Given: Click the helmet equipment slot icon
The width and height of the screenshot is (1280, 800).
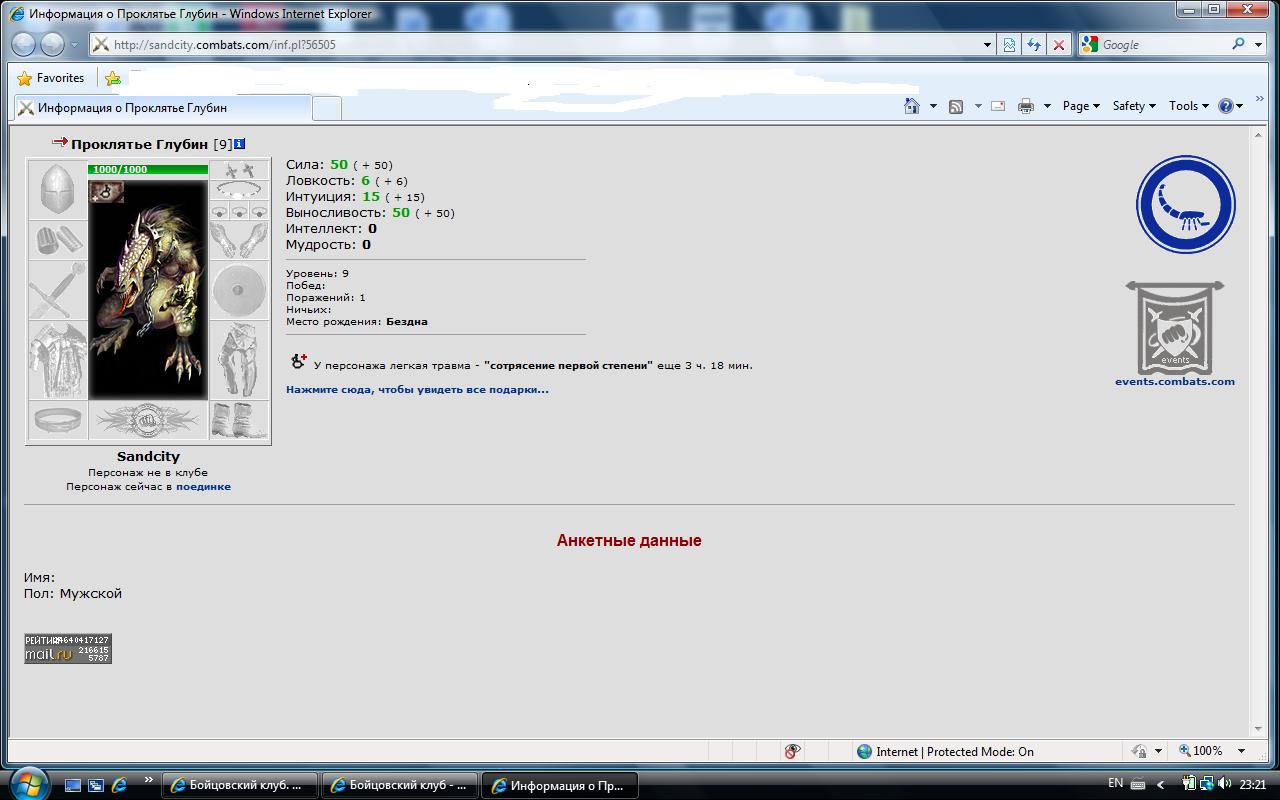Looking at the screenshot, I should click(x=57, y=190).
